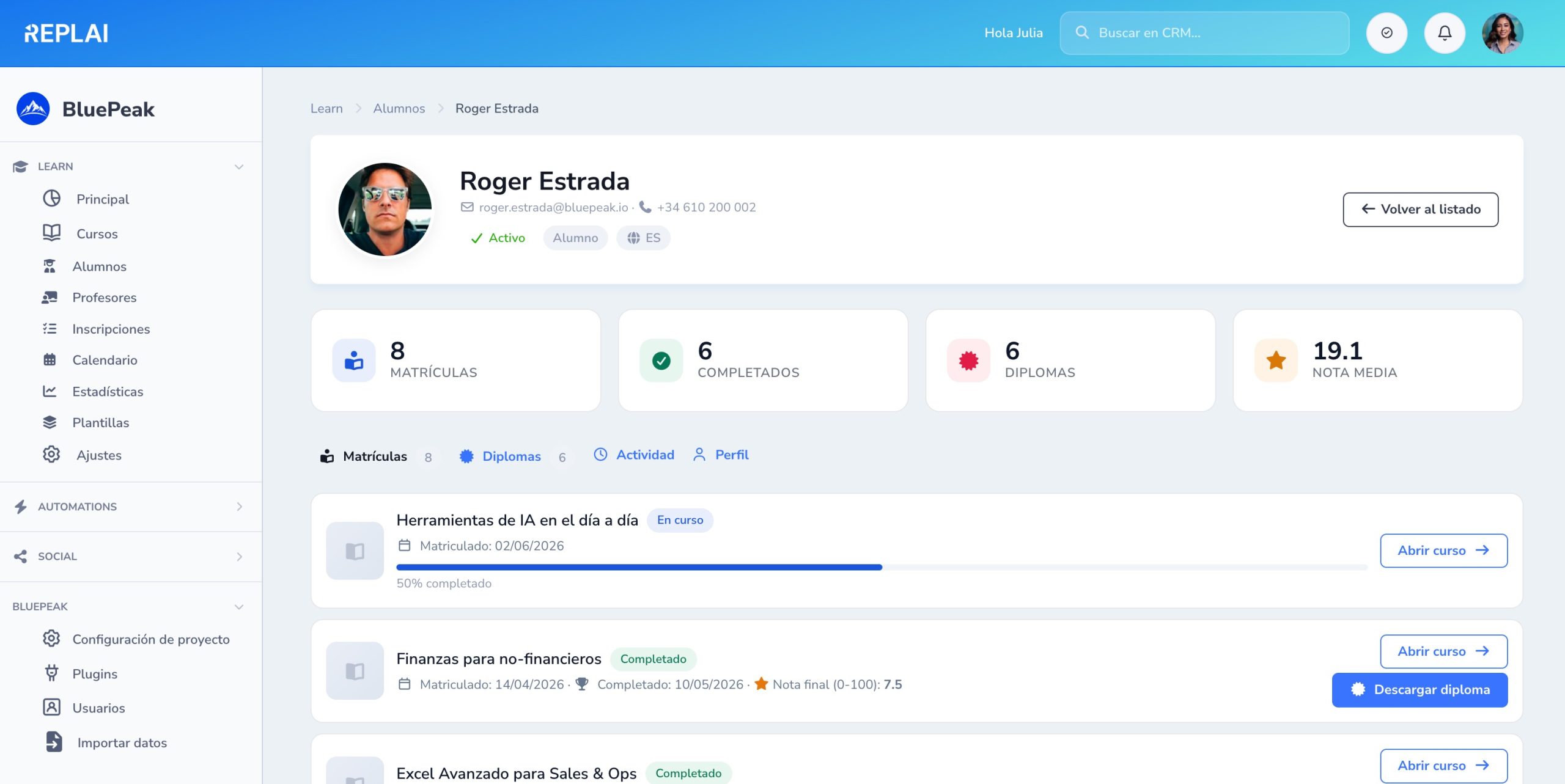1565x784 pixels.
Task: Click the Plantillas layers icon
Action: [x=50, y=422]
